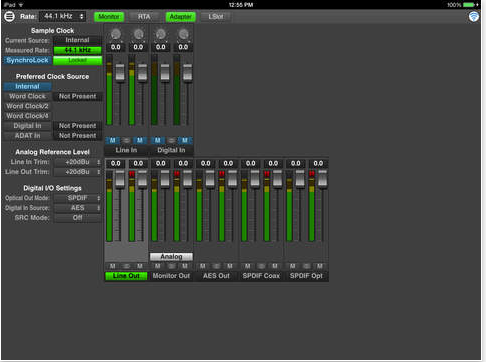Click the AES Out left 0.0 level field

(206, 163)
